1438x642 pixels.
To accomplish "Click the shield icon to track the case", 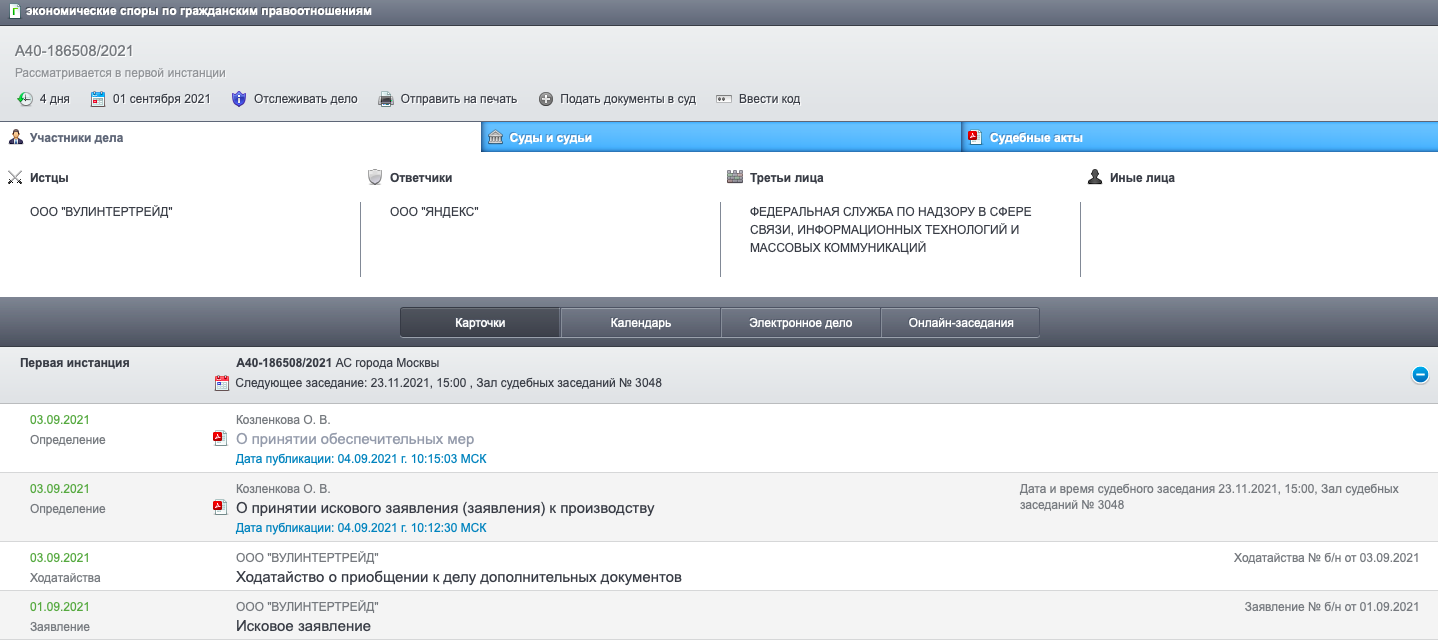I will point(238,99).
